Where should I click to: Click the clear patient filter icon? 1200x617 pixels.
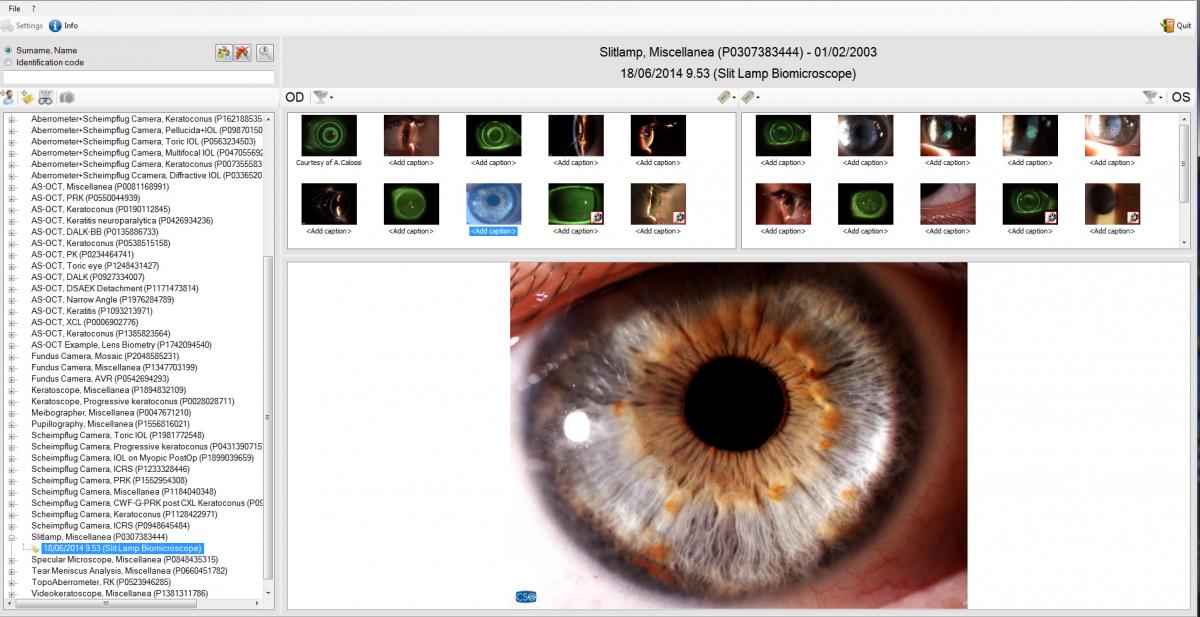(x=243, y=53)
